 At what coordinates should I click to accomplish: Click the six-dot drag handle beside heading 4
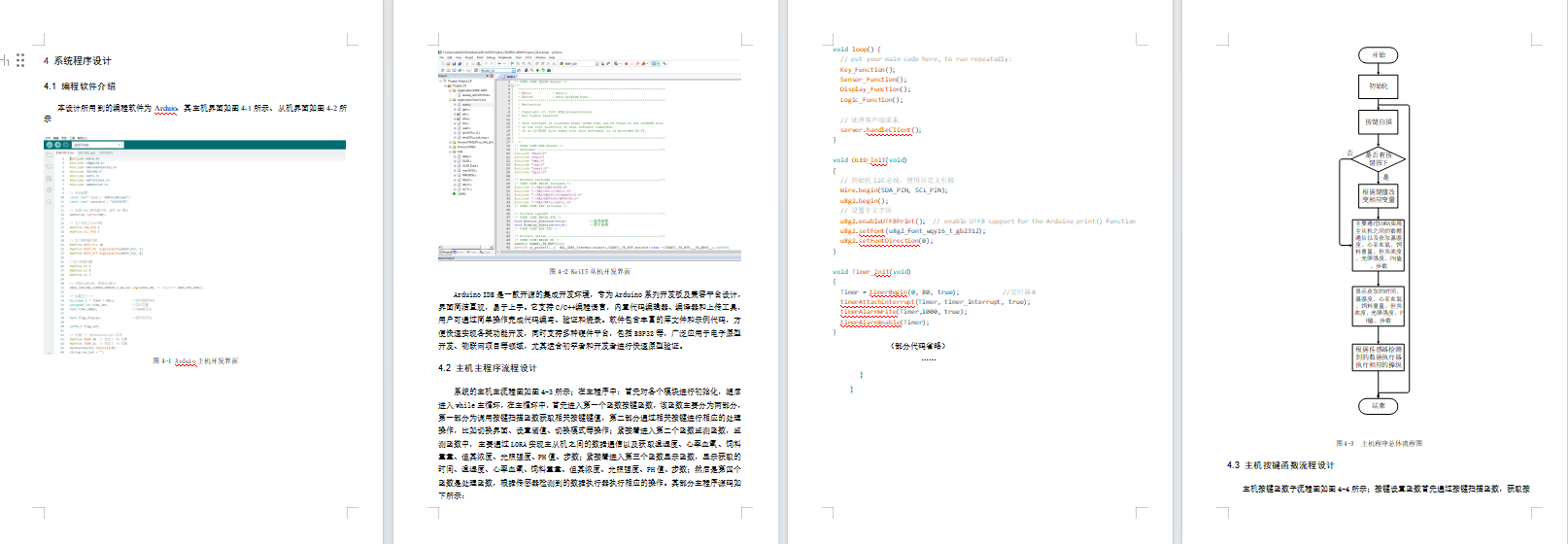click(x=19, y=60)
